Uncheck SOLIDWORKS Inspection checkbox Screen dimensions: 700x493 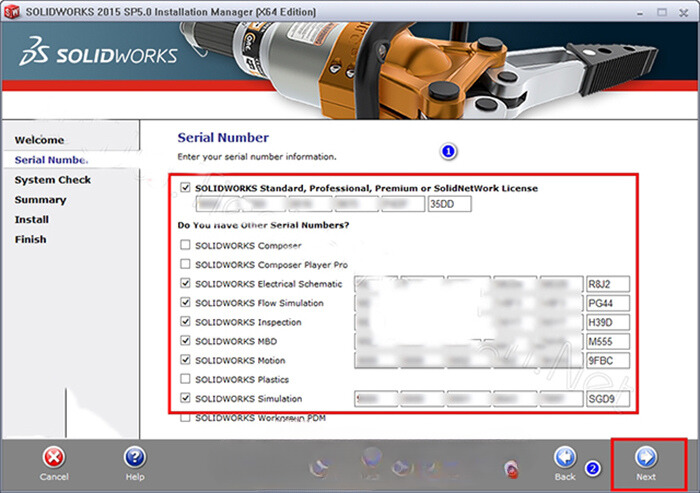tap(185, 322)
